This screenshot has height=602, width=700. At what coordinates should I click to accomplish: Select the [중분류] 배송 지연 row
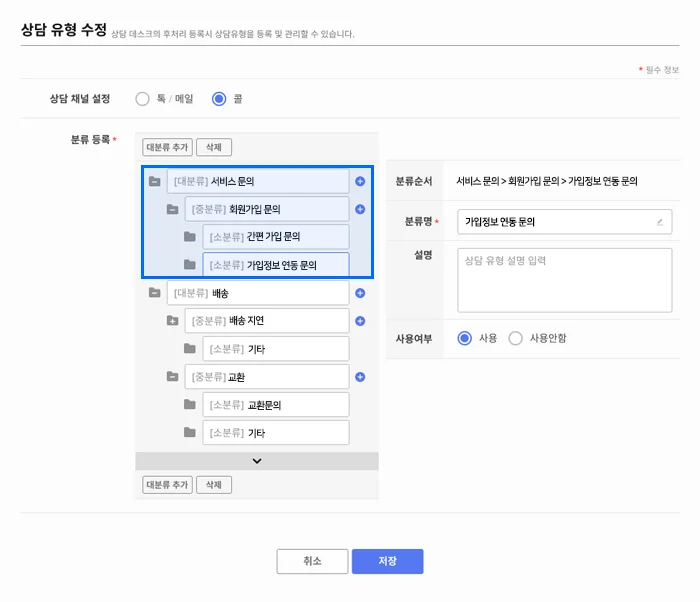click(267, 321)
